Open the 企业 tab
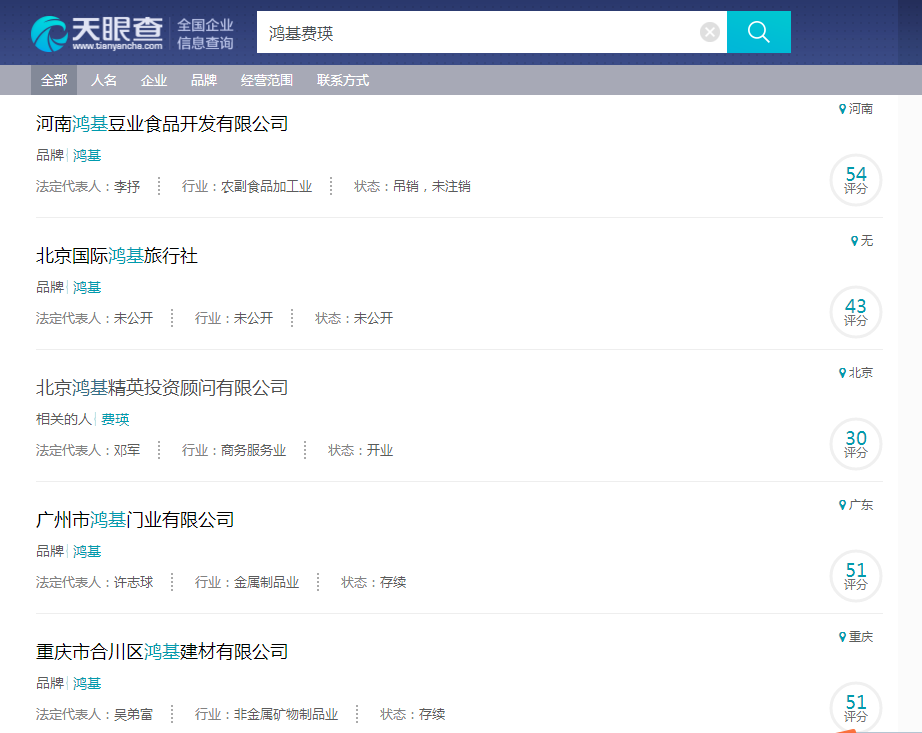Screen dimensions: 922x733 [154, 80]
